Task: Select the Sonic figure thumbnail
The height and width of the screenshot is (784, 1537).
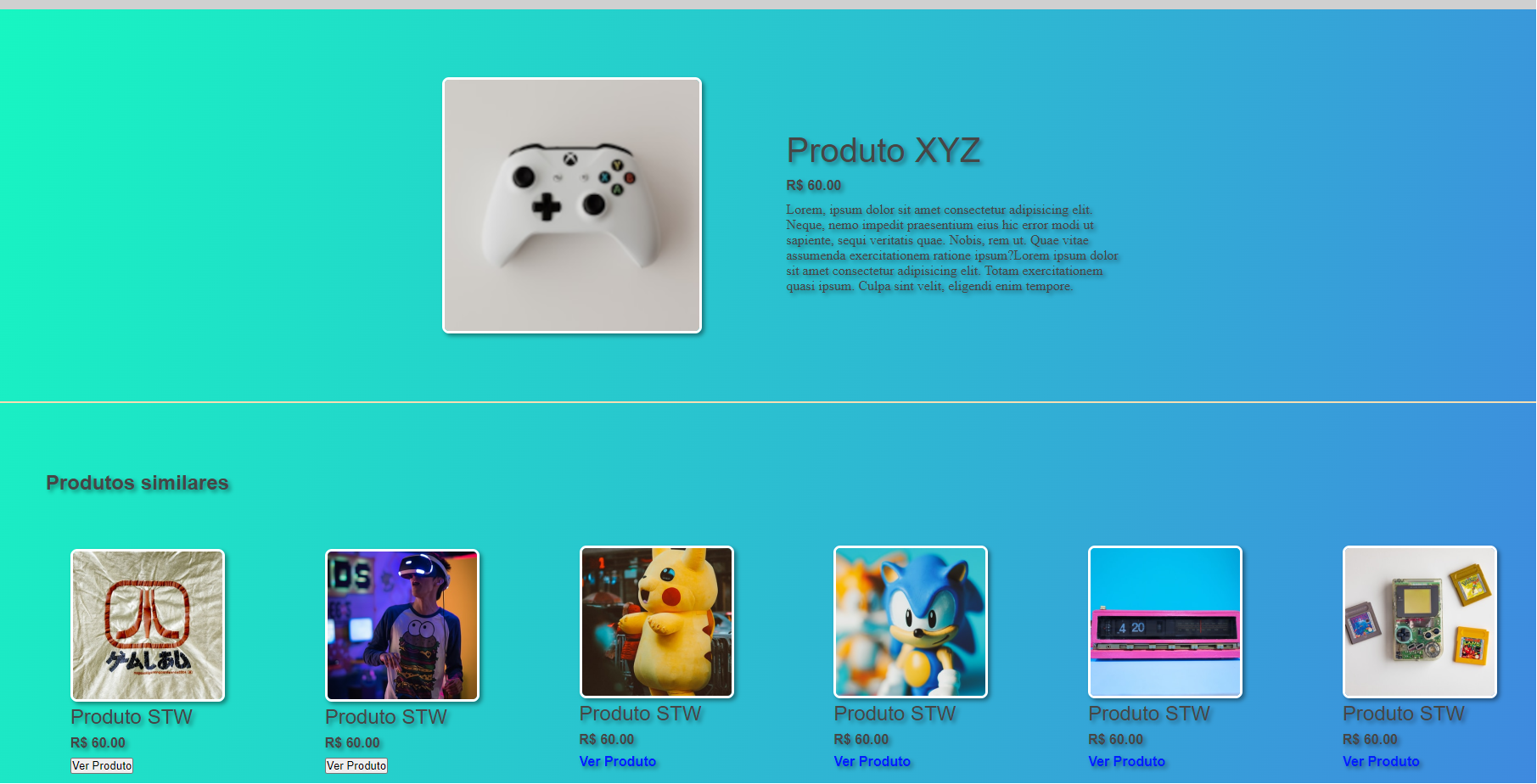Action: tap(911, 622)
